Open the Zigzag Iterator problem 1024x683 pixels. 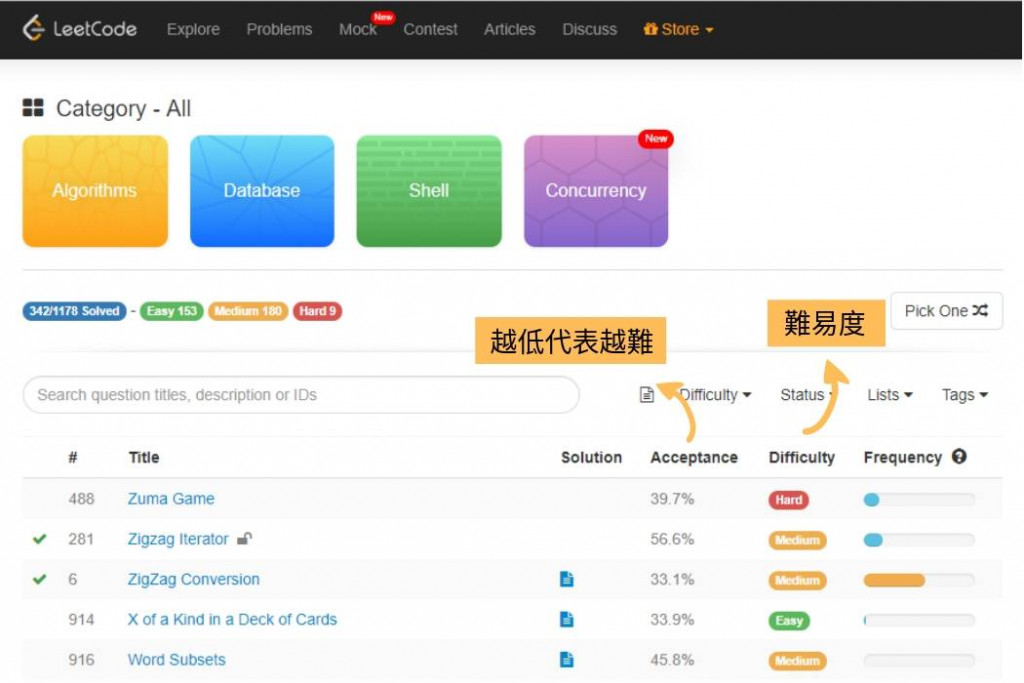(x=178, y=539)
